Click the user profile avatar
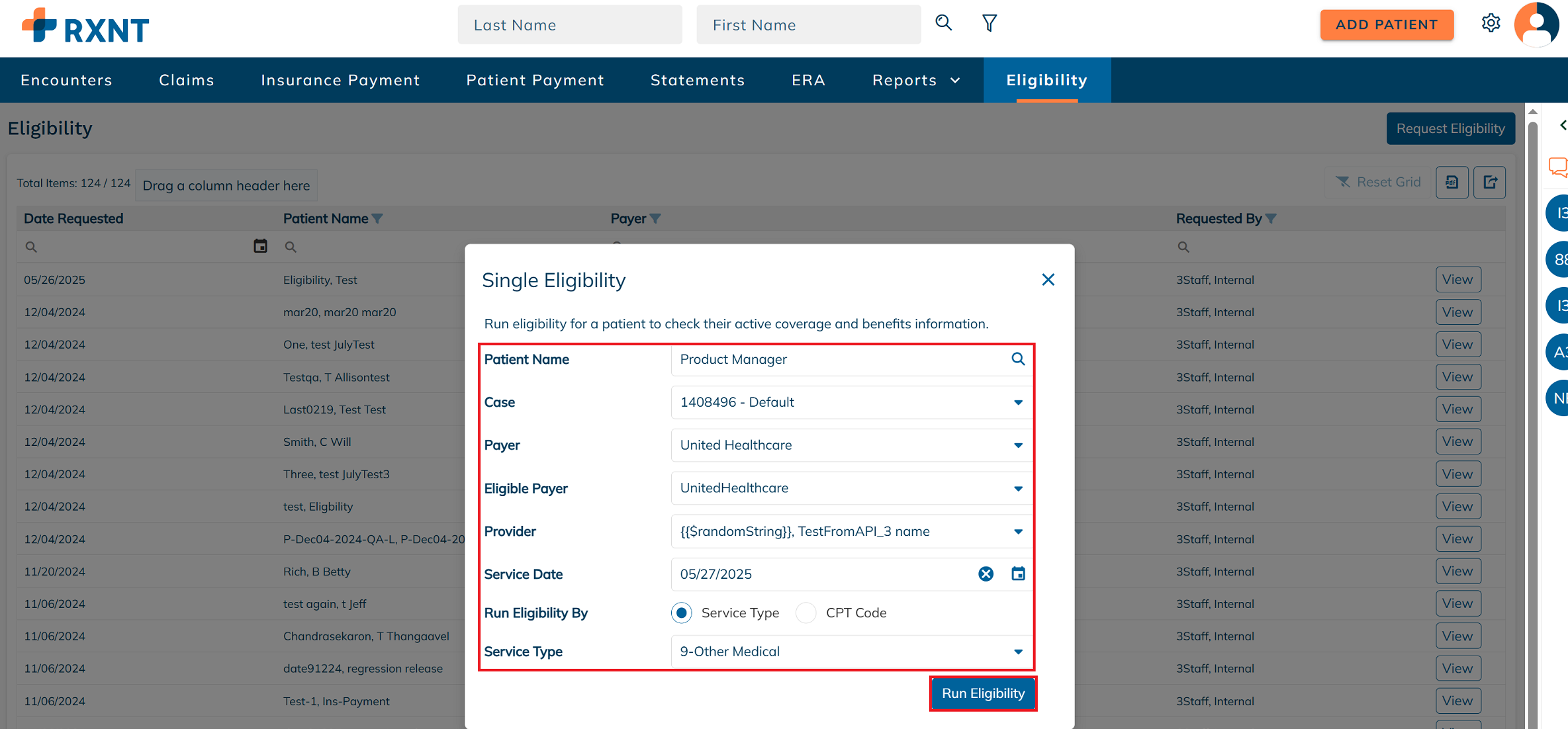Image resolution: width=1568 pixels, height=729 pixels. tap(1536, 24)
